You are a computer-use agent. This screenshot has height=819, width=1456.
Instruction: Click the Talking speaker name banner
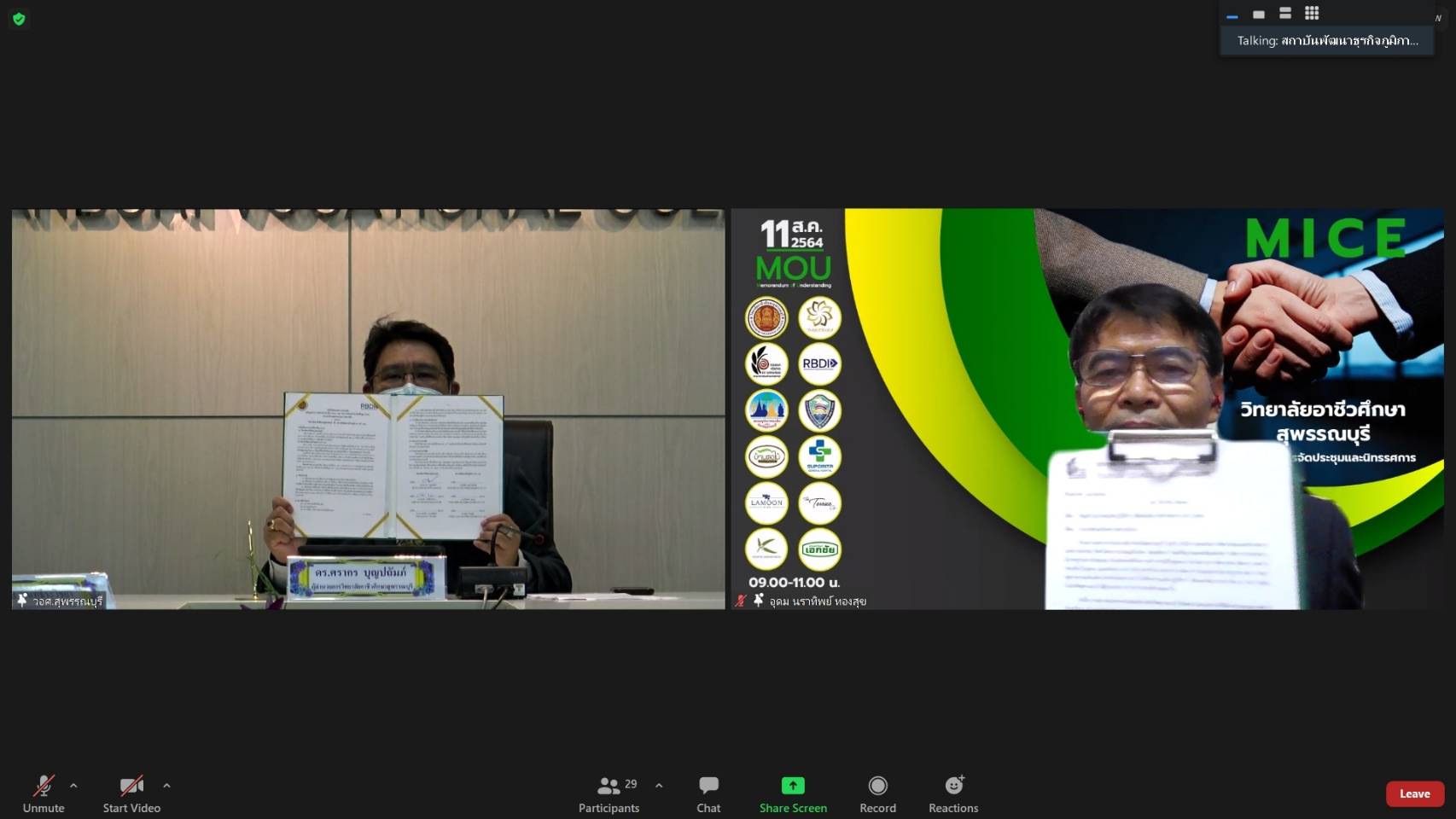1327,40
